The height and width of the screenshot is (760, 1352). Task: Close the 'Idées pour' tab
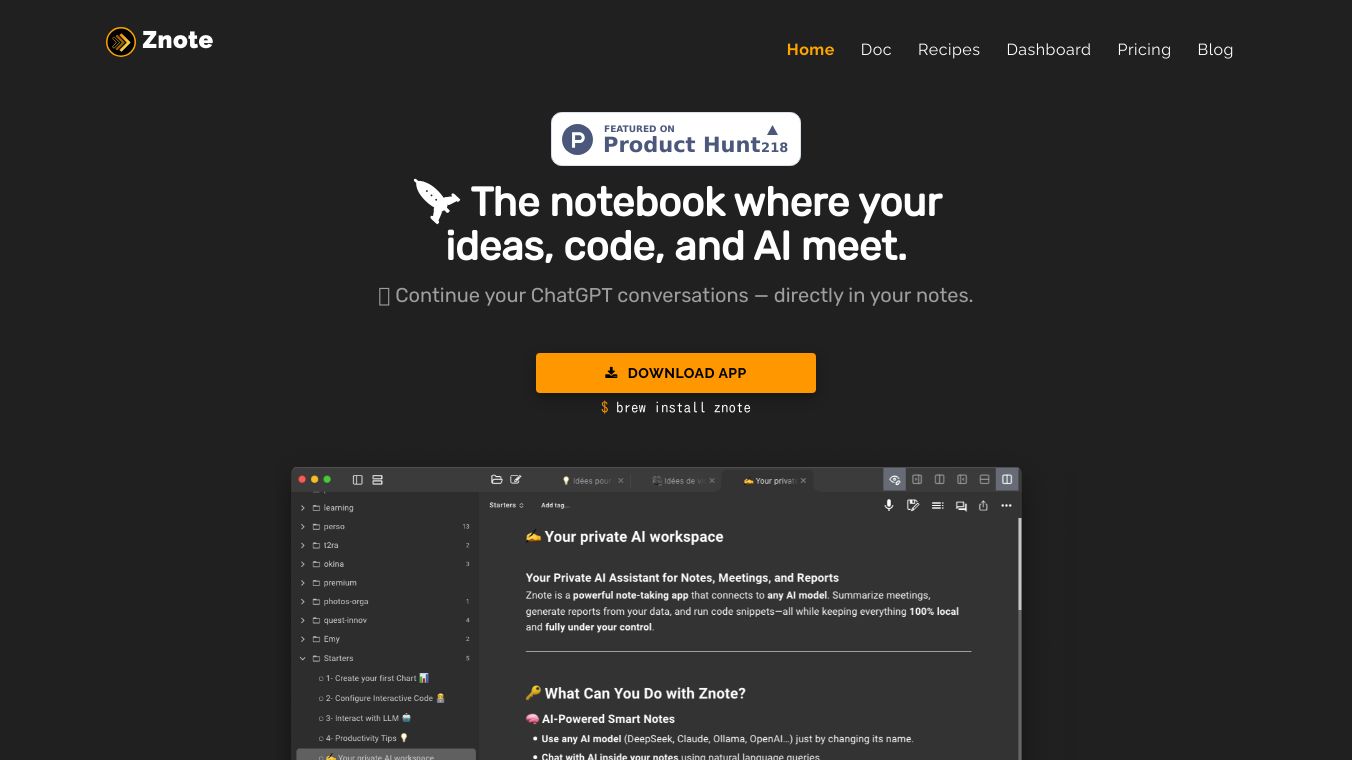(x=621, y=481)
